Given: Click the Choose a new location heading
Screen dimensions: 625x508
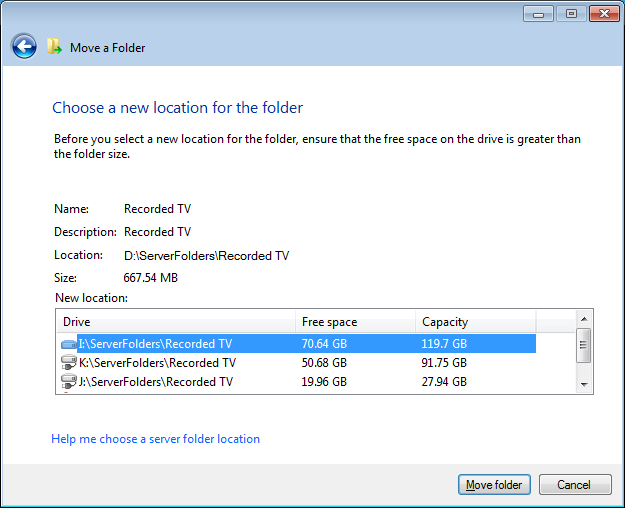Looking at the screenshot, I should (178, 108).
